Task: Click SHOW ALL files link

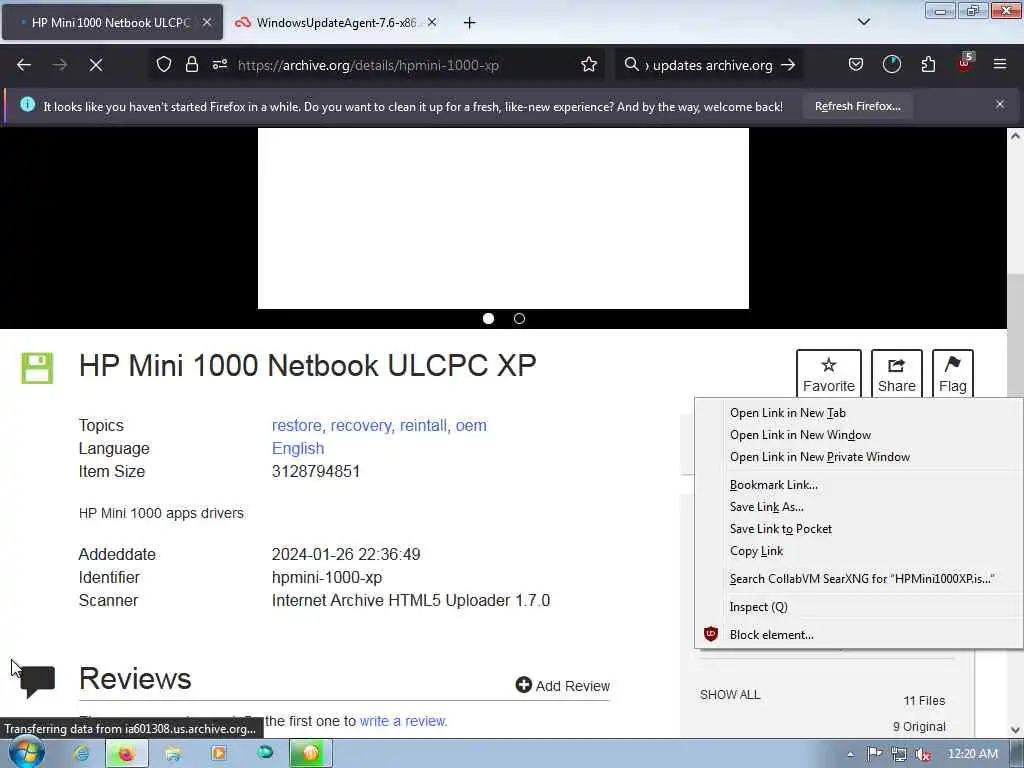Action: 730,695
